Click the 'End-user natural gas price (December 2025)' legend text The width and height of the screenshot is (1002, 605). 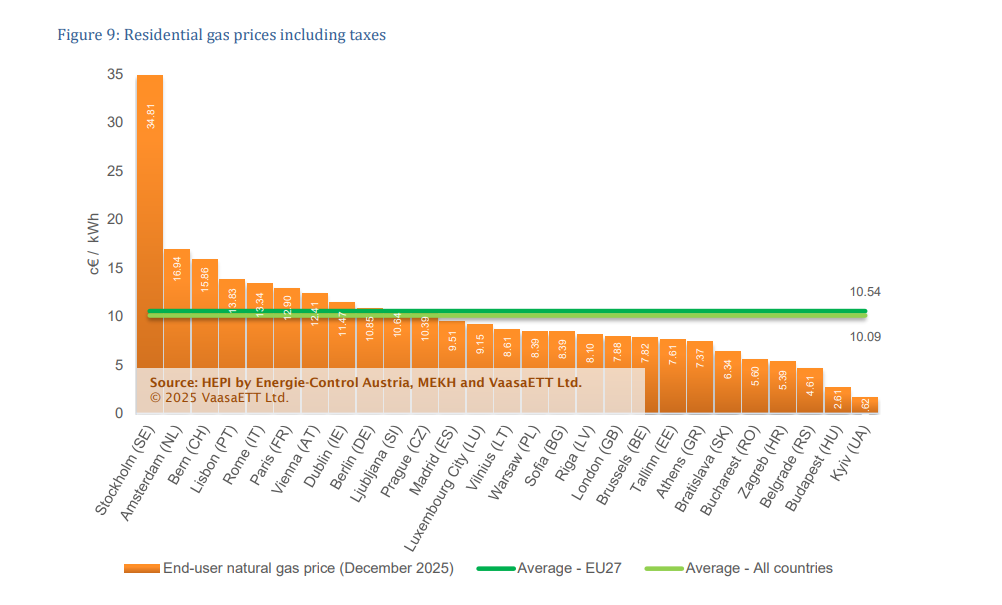tap(308, 569)
